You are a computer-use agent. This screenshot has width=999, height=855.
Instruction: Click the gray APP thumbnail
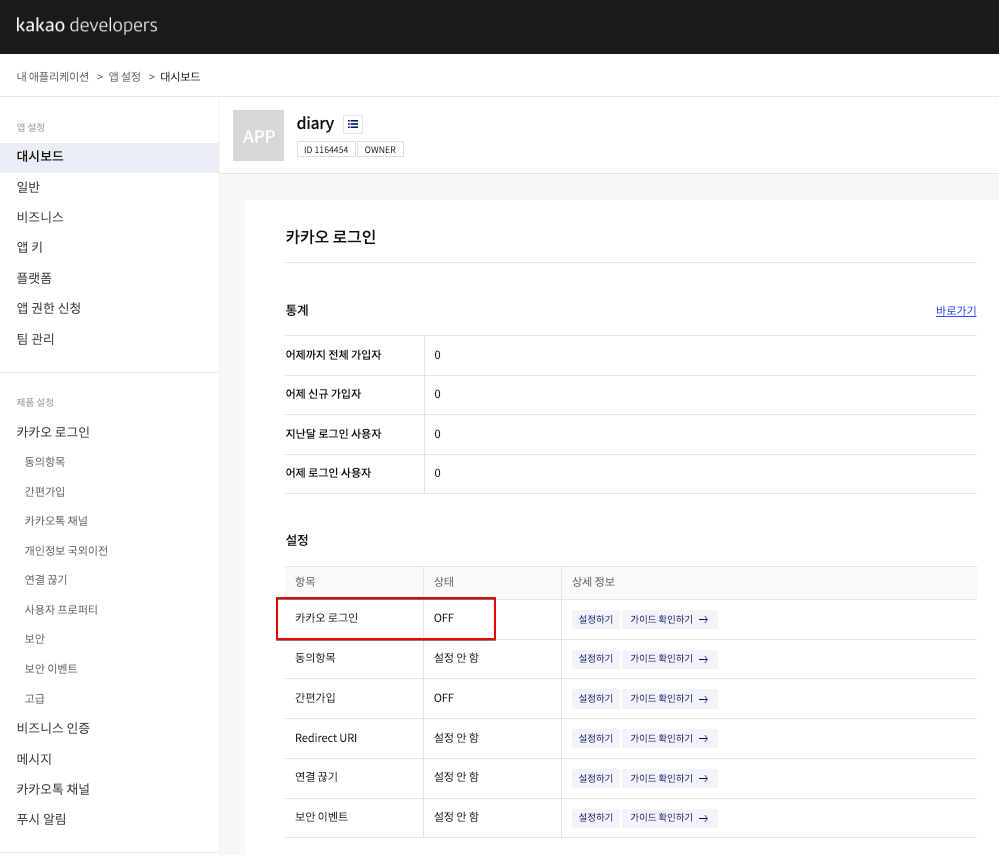pyautogui.click(x=258, y=135)
